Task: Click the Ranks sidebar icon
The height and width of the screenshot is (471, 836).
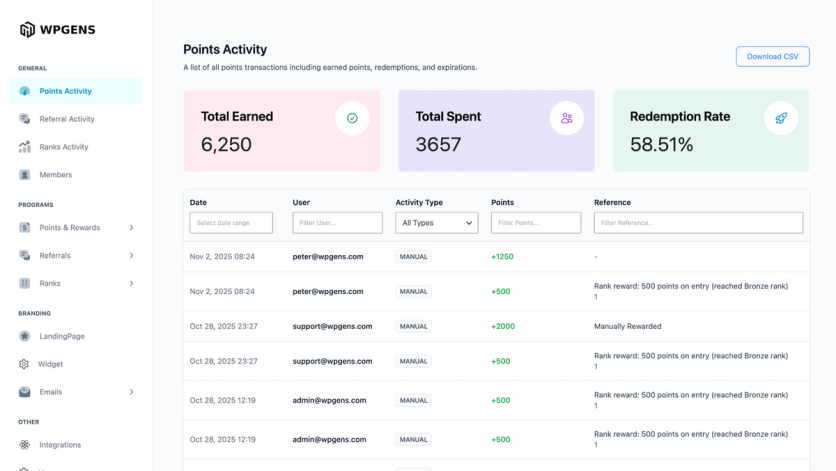Action: pyautogui.click(x=25, y=283)
